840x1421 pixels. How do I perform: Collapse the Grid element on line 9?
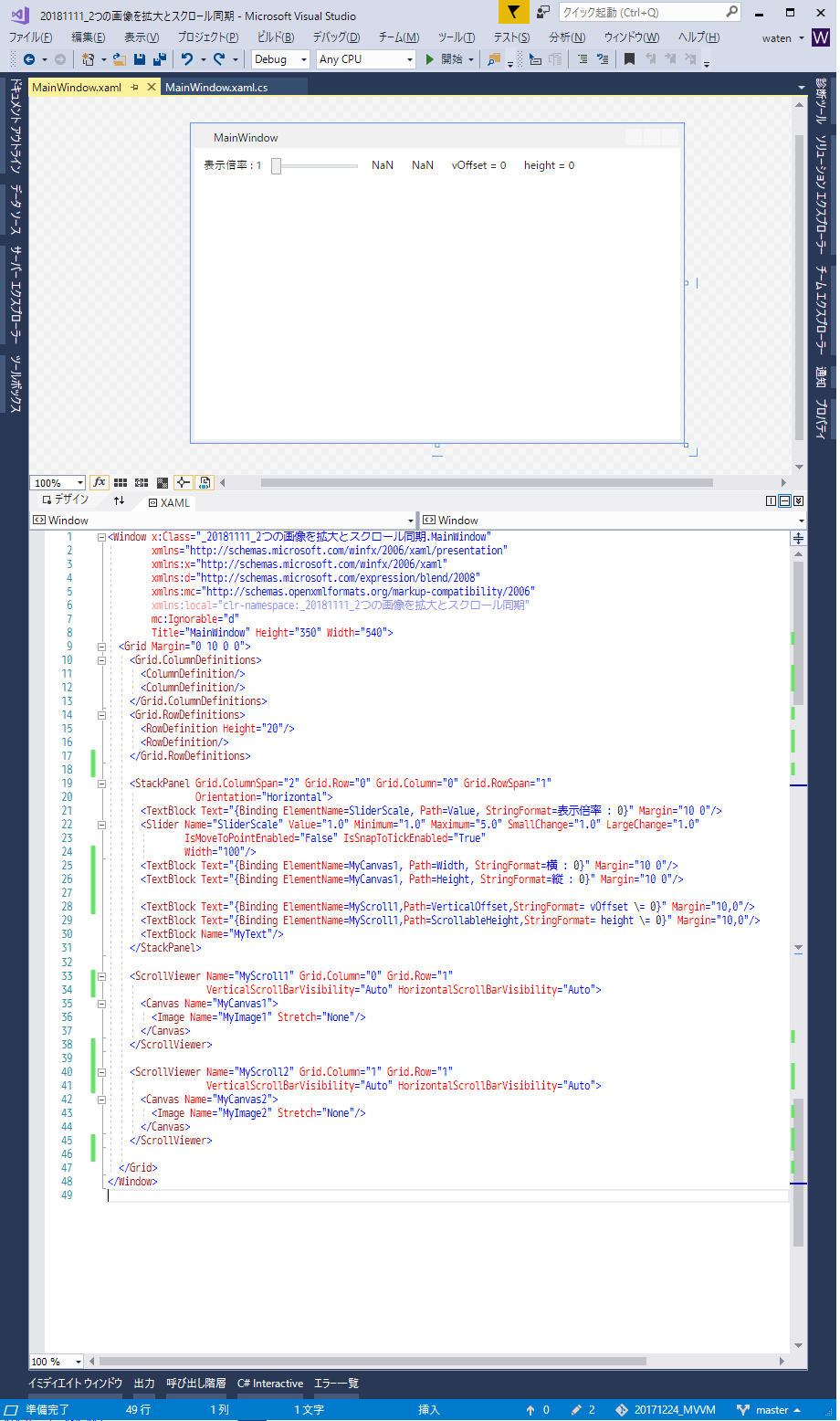click(101, 647)
